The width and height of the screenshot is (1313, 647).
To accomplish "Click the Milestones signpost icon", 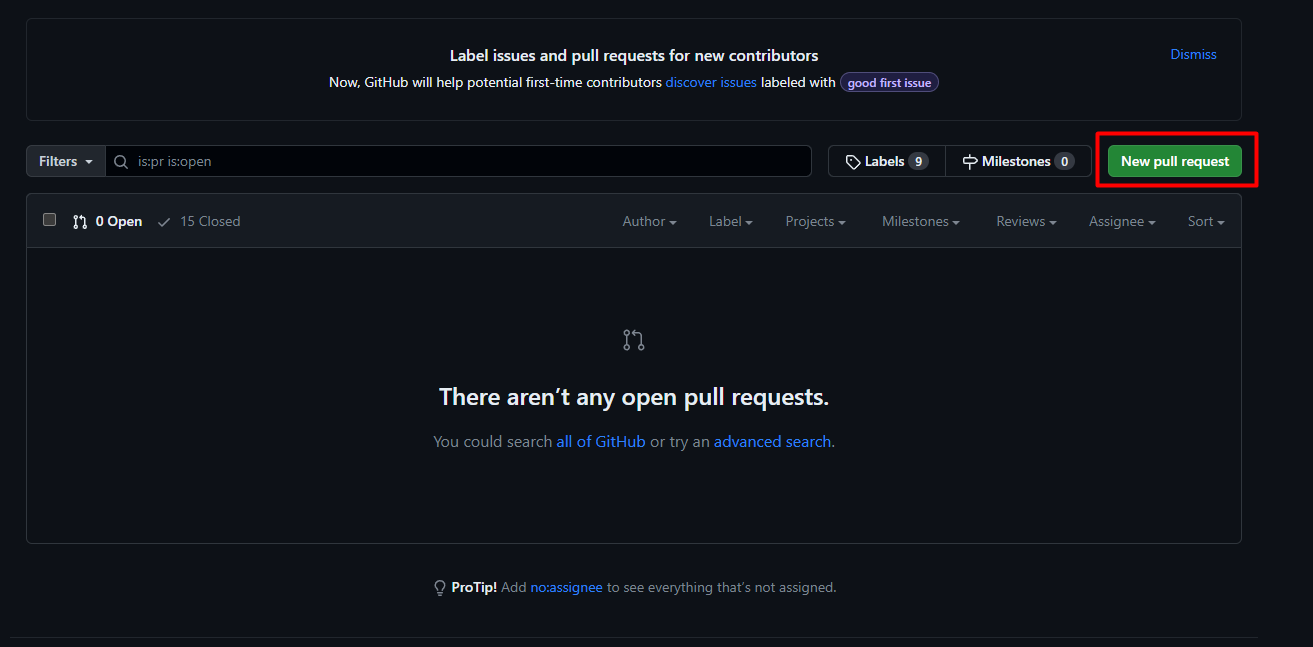I will [970, 162].
